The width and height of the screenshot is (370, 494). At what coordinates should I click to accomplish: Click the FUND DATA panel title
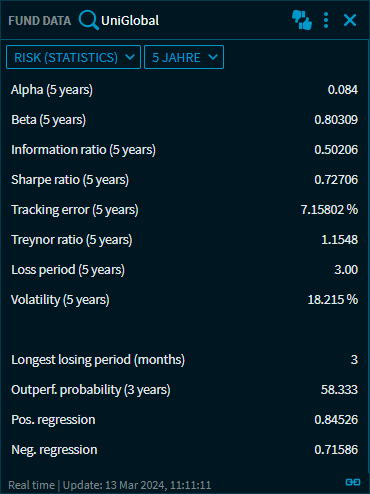coord(40,21)
